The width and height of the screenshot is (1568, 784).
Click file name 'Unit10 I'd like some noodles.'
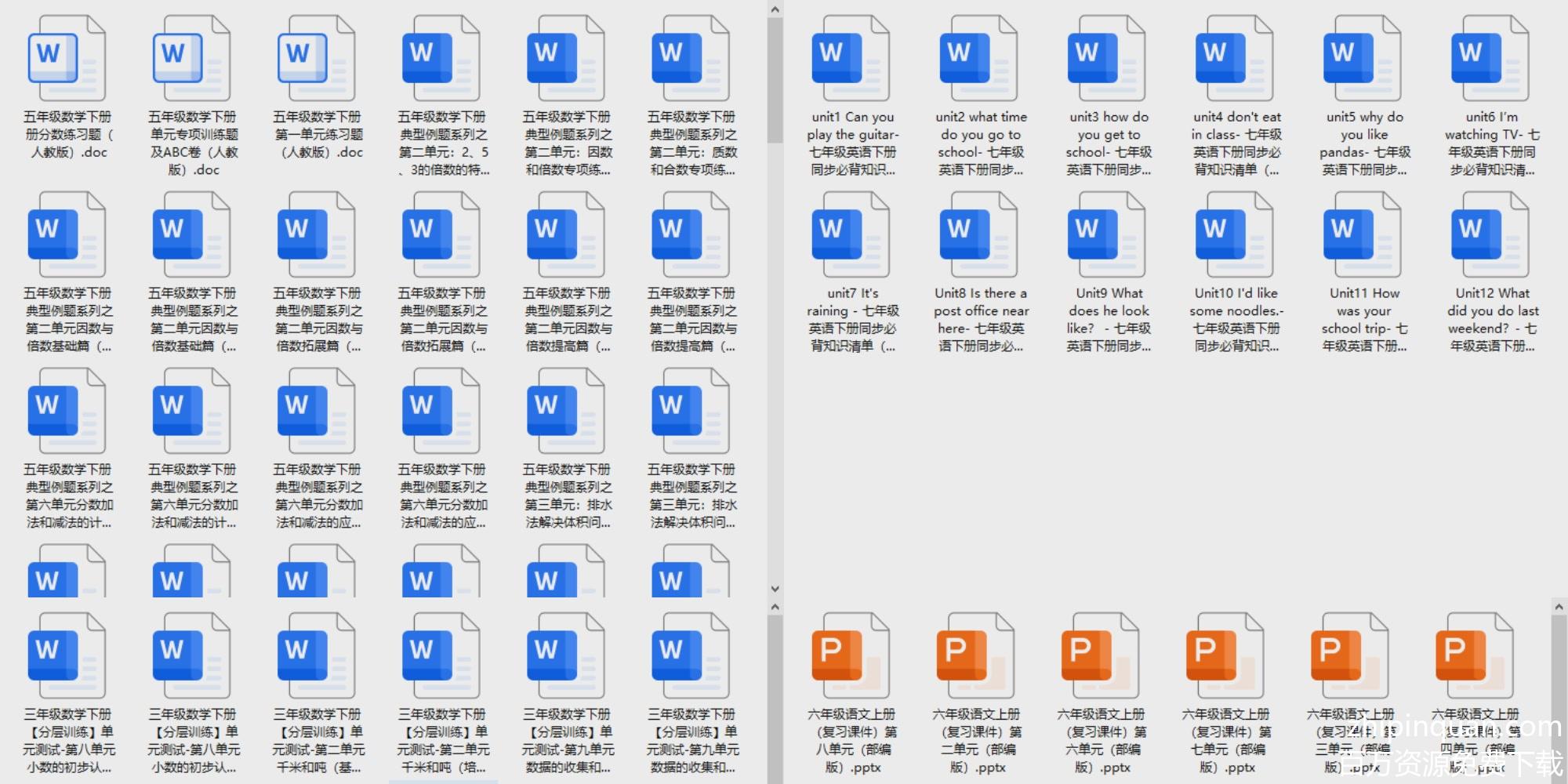[1236, 320]
